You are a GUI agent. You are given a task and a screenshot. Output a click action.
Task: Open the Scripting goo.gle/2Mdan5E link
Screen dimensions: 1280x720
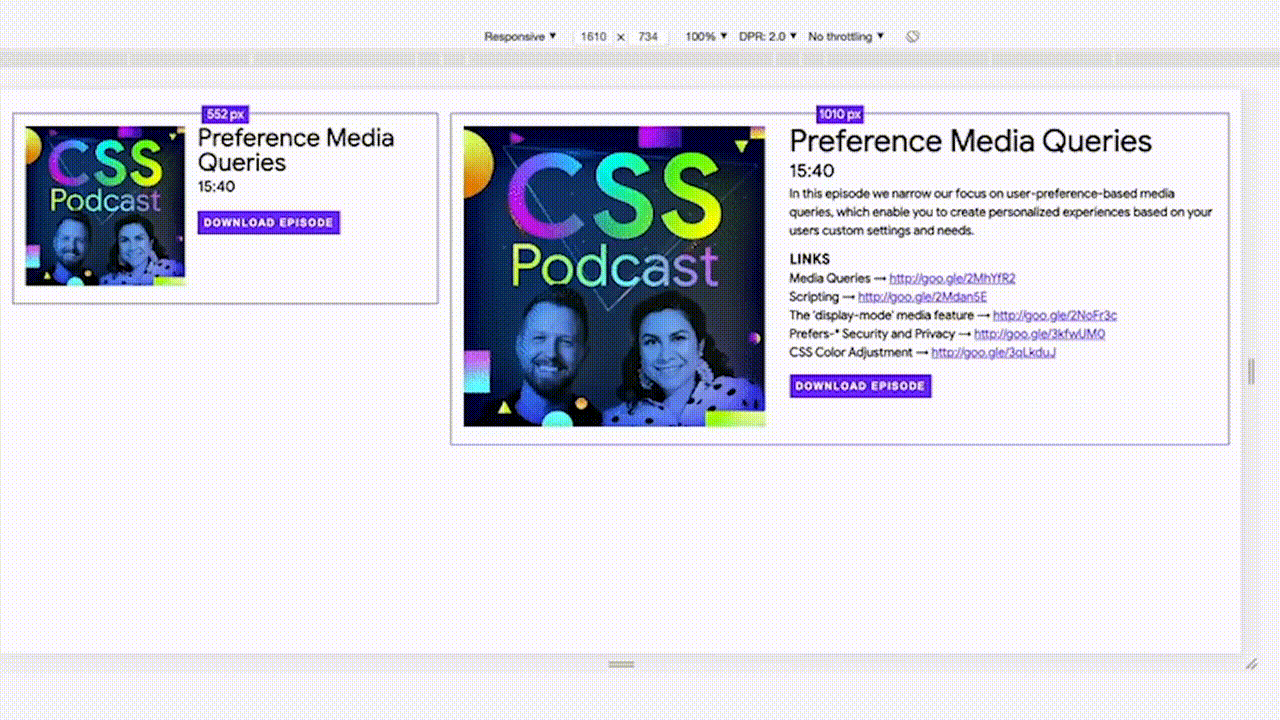(922, 297)
